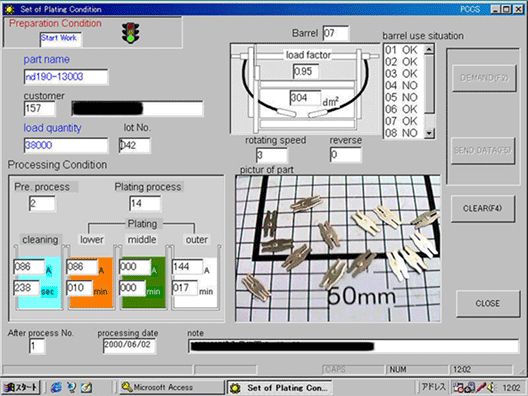Open Internet Explorer from quick launch
The width and height of the screenshot is (528, 396).
click(56, 388)
